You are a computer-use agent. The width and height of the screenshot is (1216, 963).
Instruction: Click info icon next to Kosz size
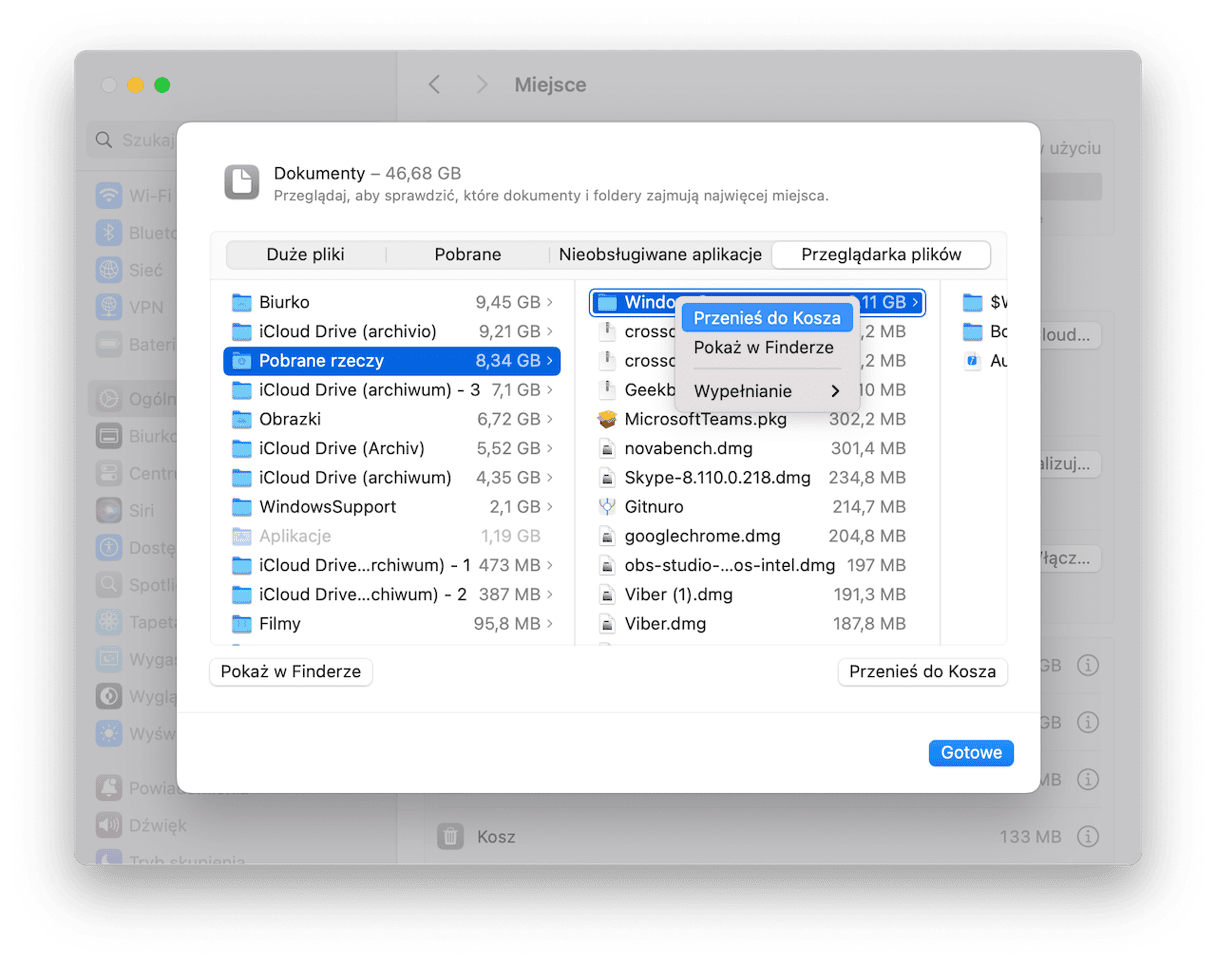pyautogui.click(x=1088, y=836)
